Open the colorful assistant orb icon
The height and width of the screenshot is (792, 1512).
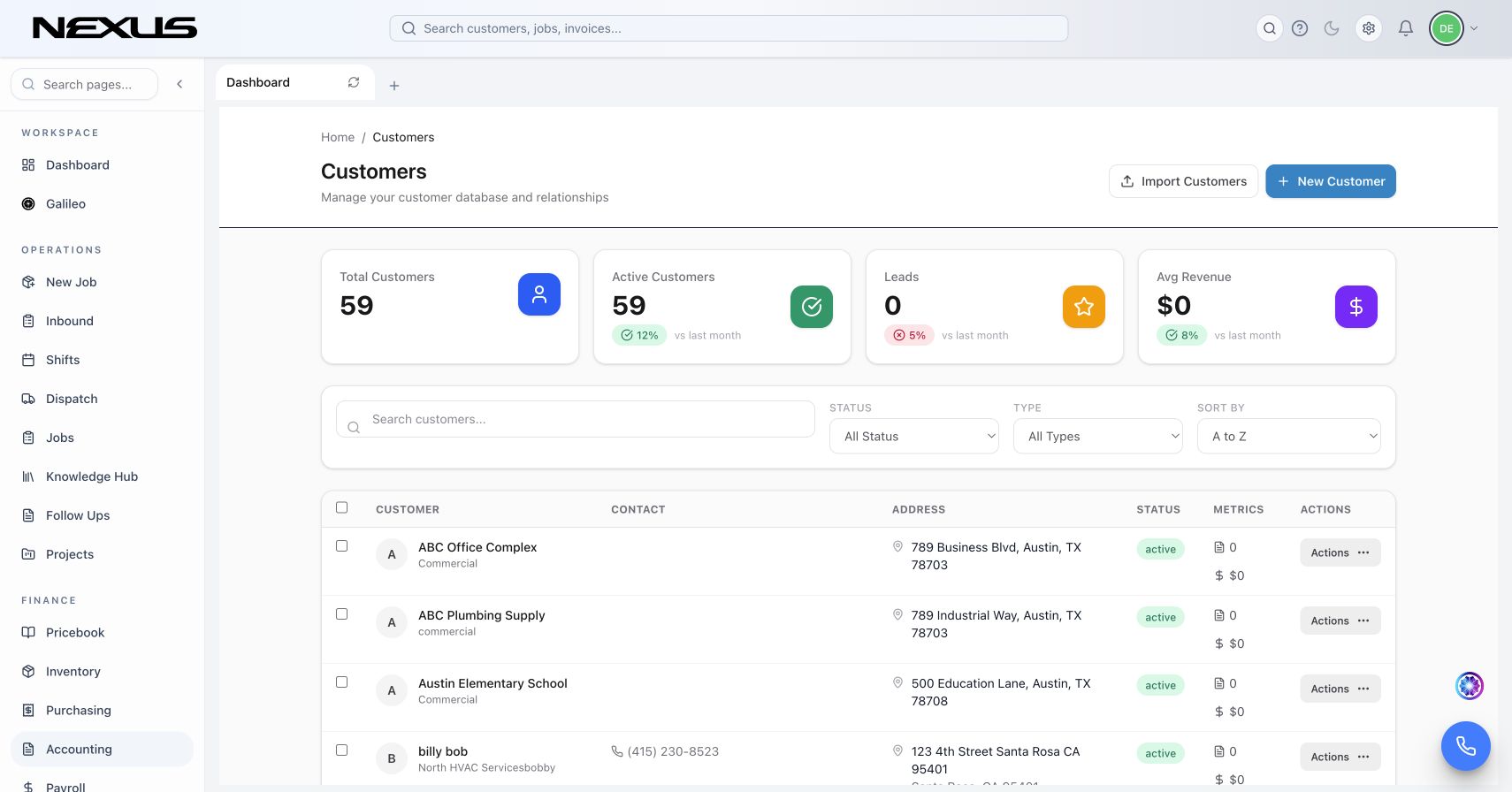[x=1470, y=686]
